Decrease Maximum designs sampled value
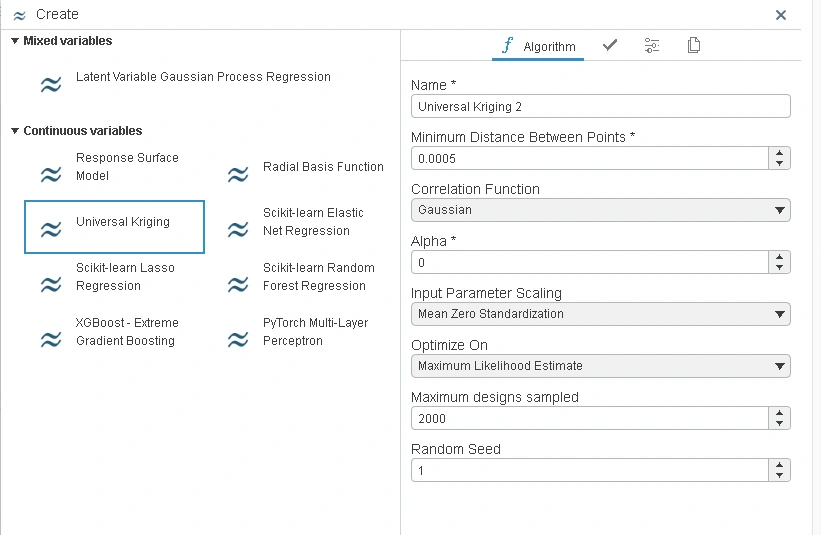Viewport: 821px width, 535px height. pyautogui.click(x=780, y=423)
